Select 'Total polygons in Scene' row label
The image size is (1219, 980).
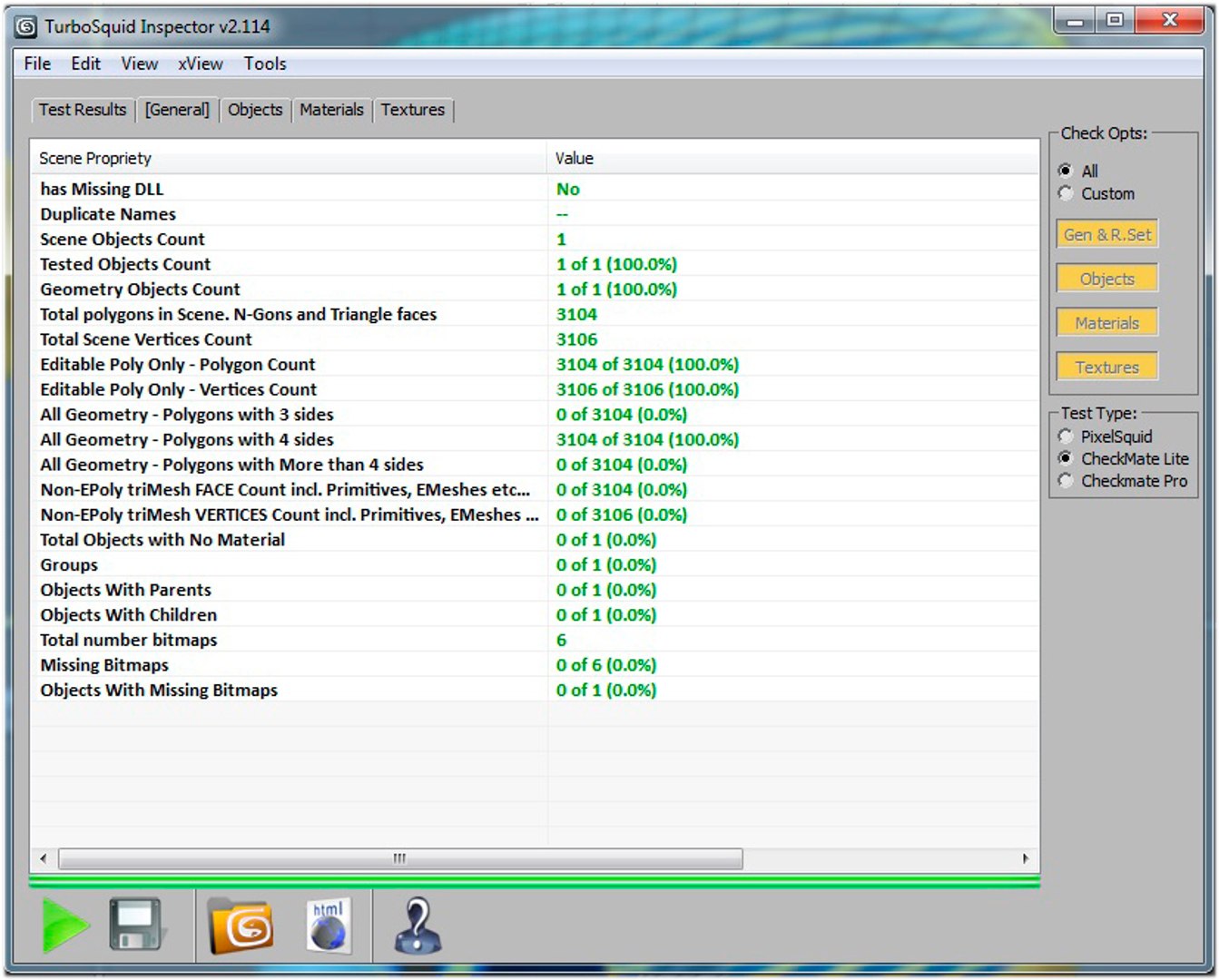(239, 314)
